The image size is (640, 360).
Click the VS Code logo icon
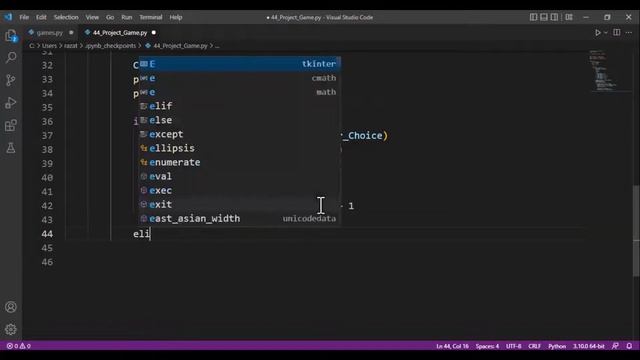click(8, 17)
